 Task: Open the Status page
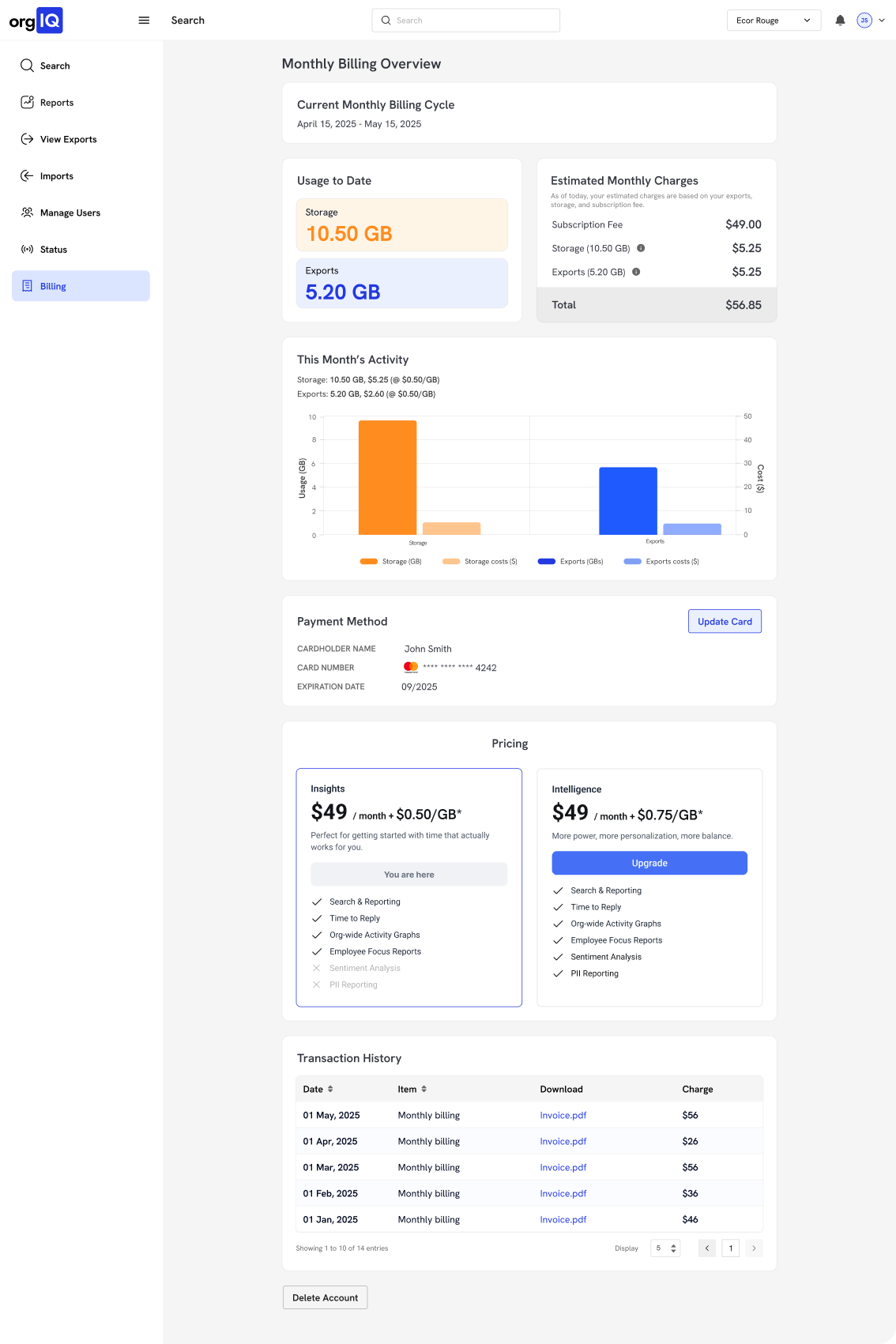point(81,249)
